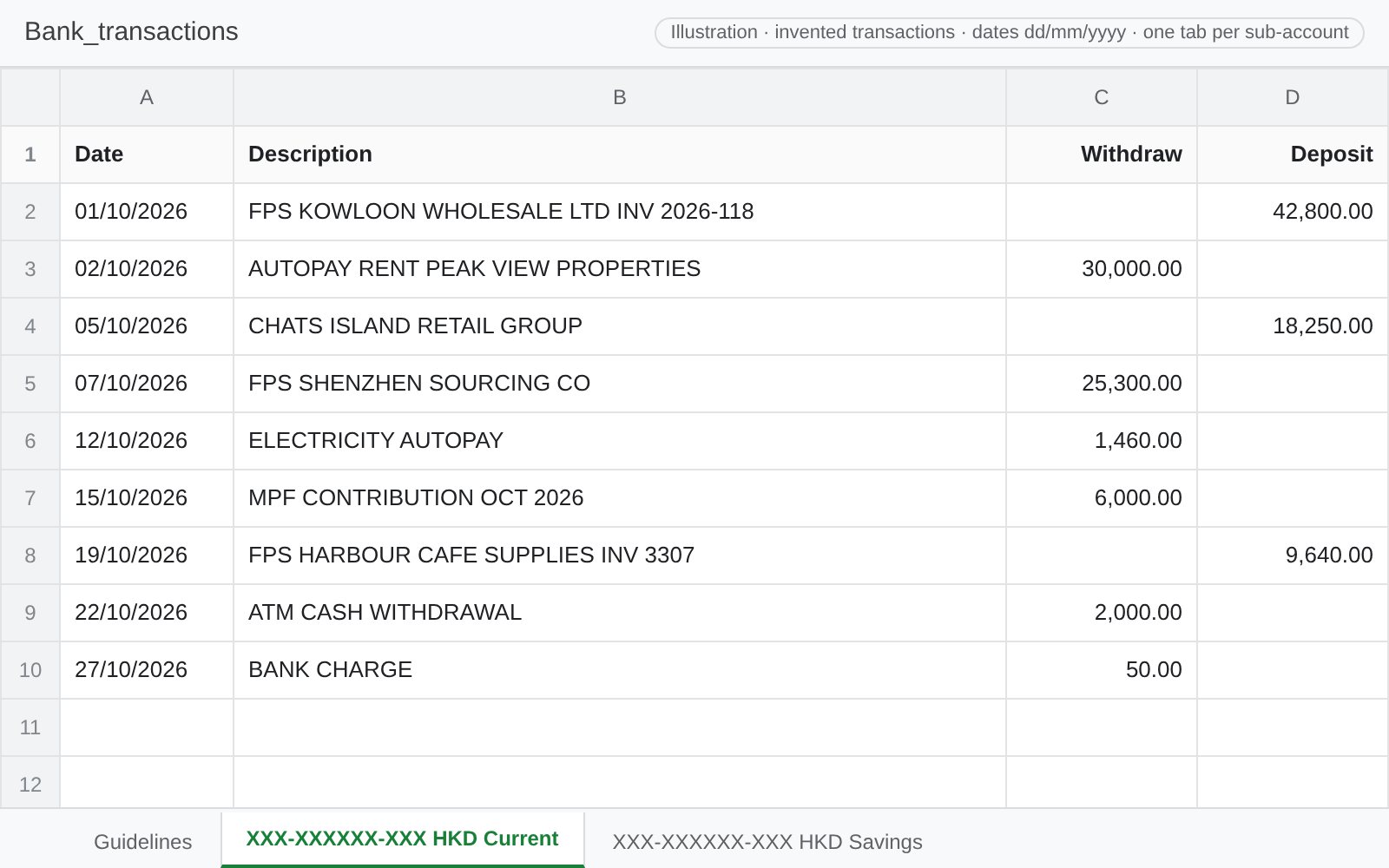Select row 11 header
The width and height of the screenshot is (1389, 868).
(x=30, y=727)
